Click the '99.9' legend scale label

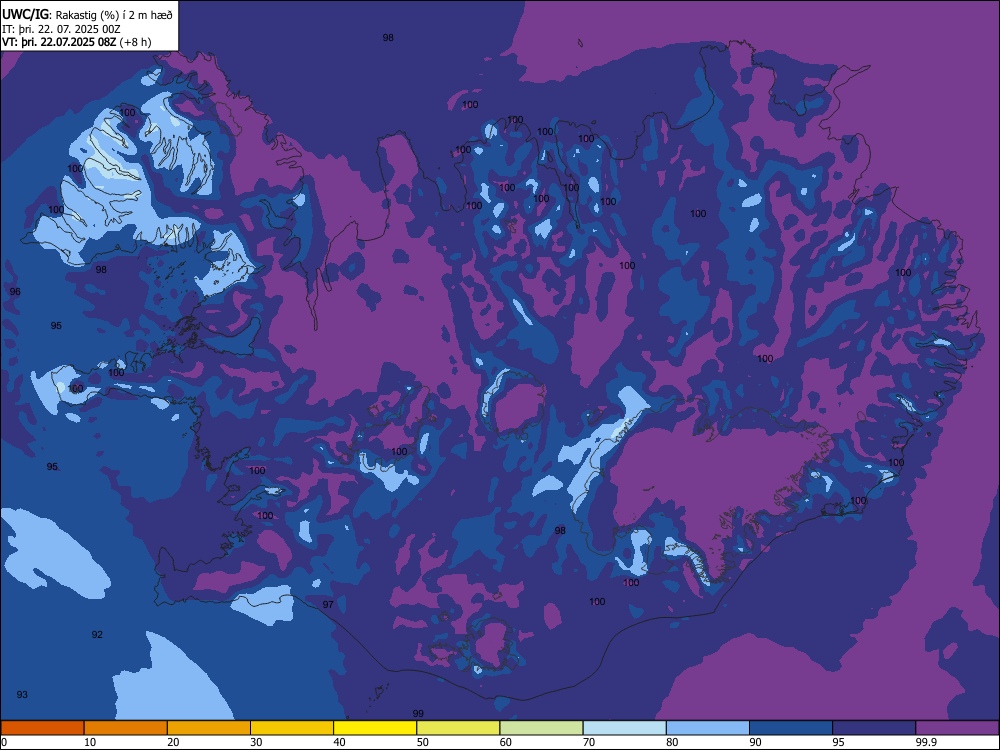coord(925,742)
